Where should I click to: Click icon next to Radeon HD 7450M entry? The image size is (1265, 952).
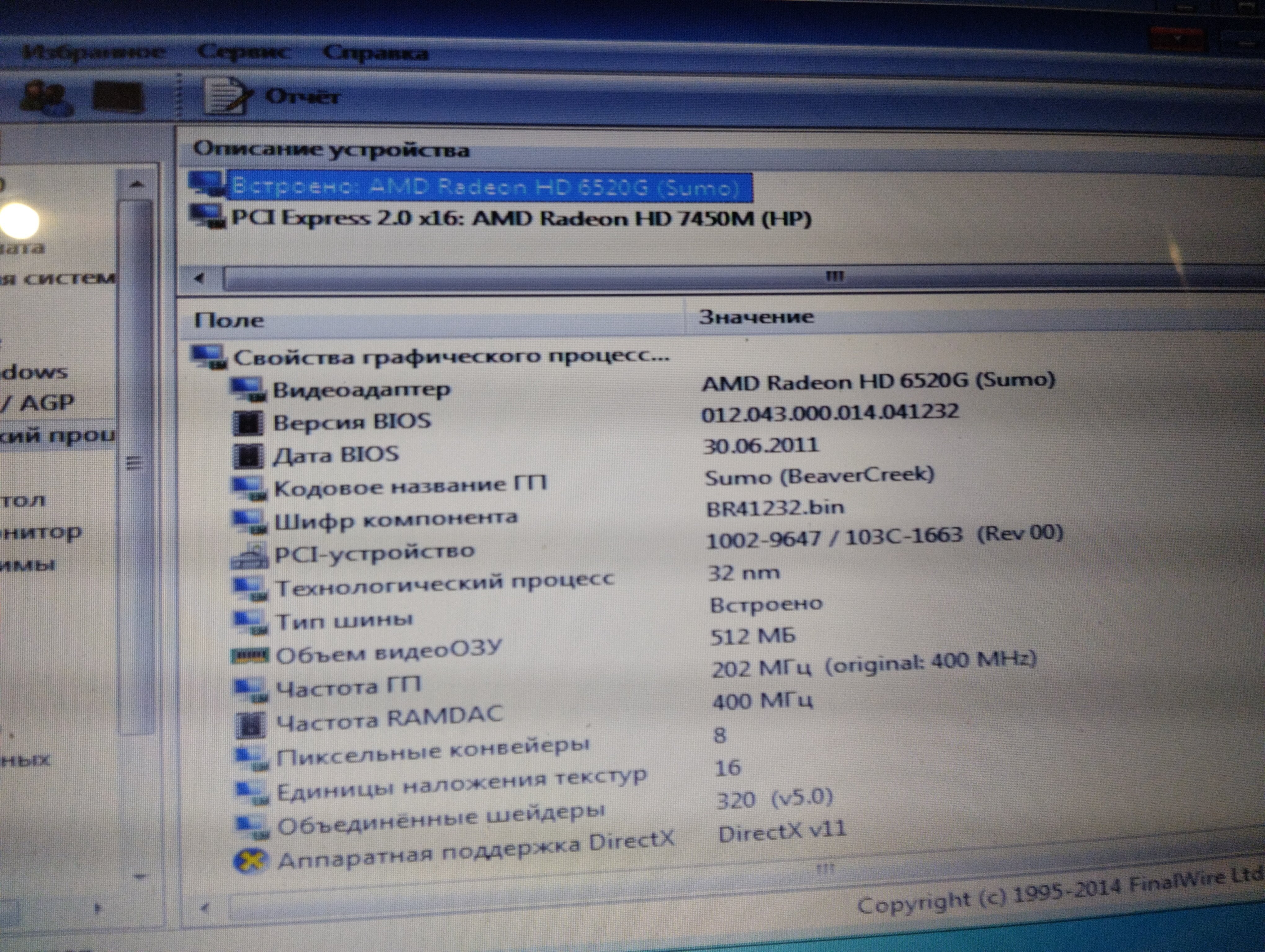(x=207, y=217)
